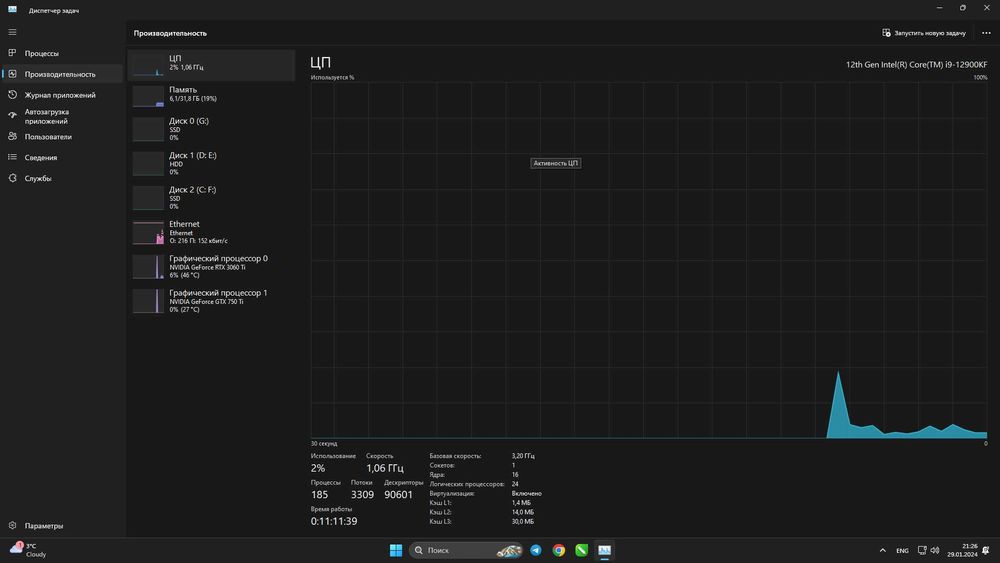Select Графический процессор 1 GTX 750 Ti
Screen dimensions: 1000x563
coord(211,301)
